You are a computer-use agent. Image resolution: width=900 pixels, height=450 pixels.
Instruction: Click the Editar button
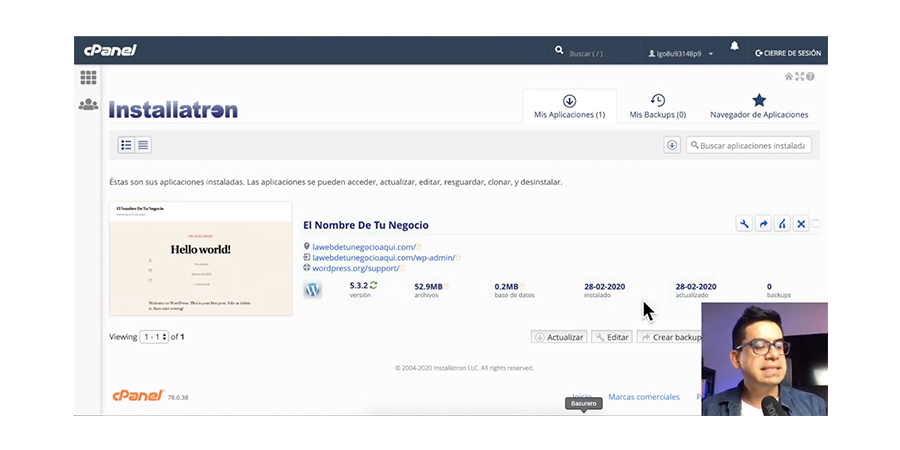[612, 338]
